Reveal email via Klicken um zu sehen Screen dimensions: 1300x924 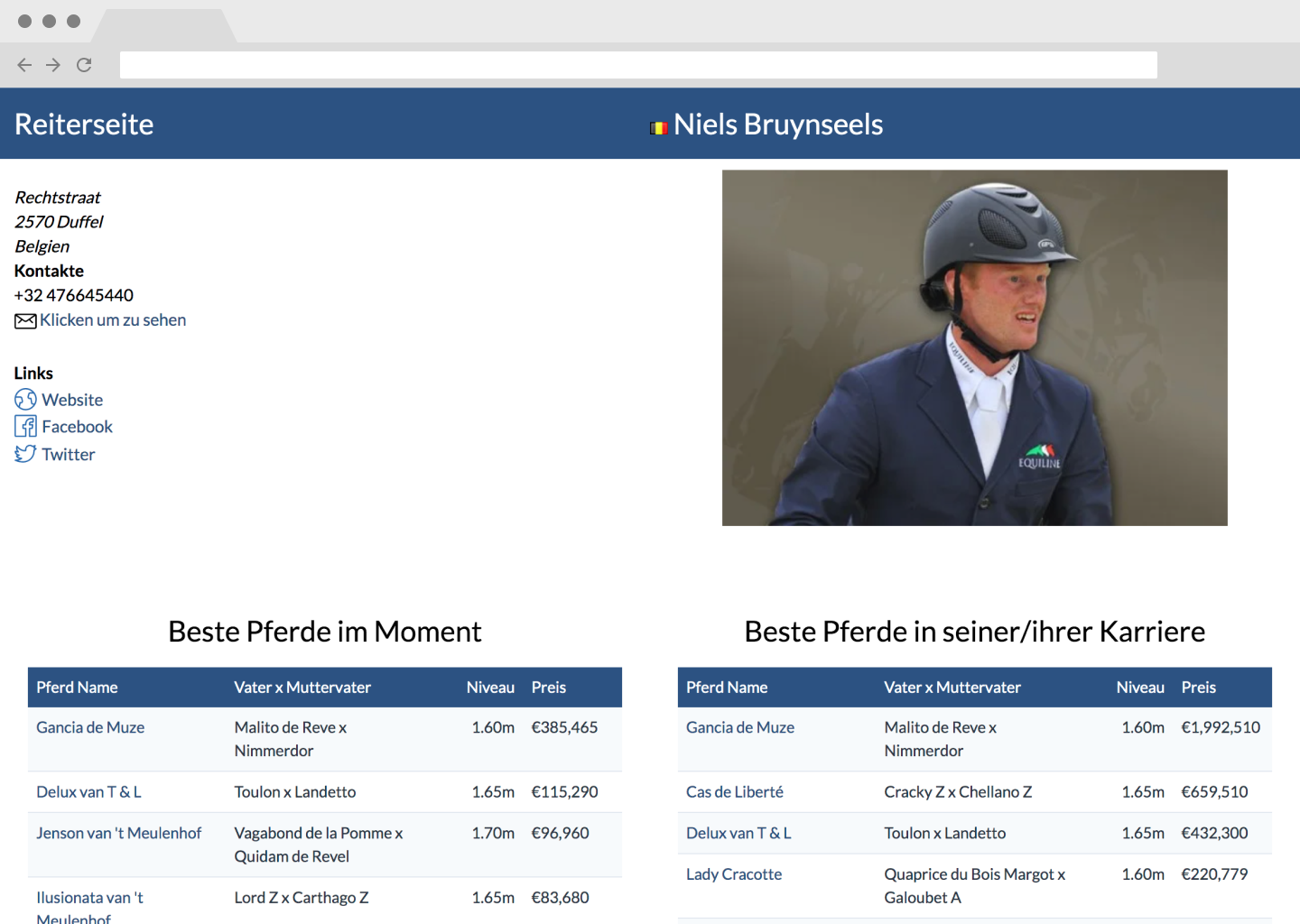pos(113,320)
